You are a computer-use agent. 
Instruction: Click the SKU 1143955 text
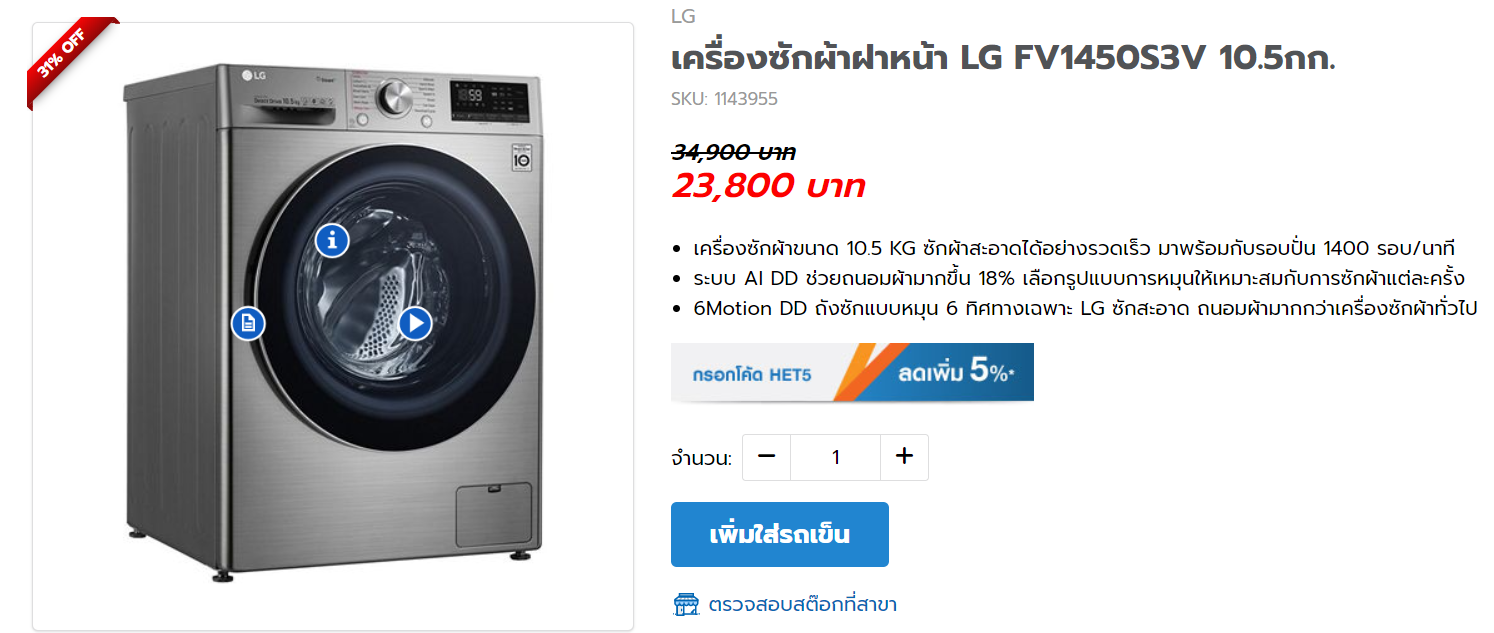click(724, 99)
